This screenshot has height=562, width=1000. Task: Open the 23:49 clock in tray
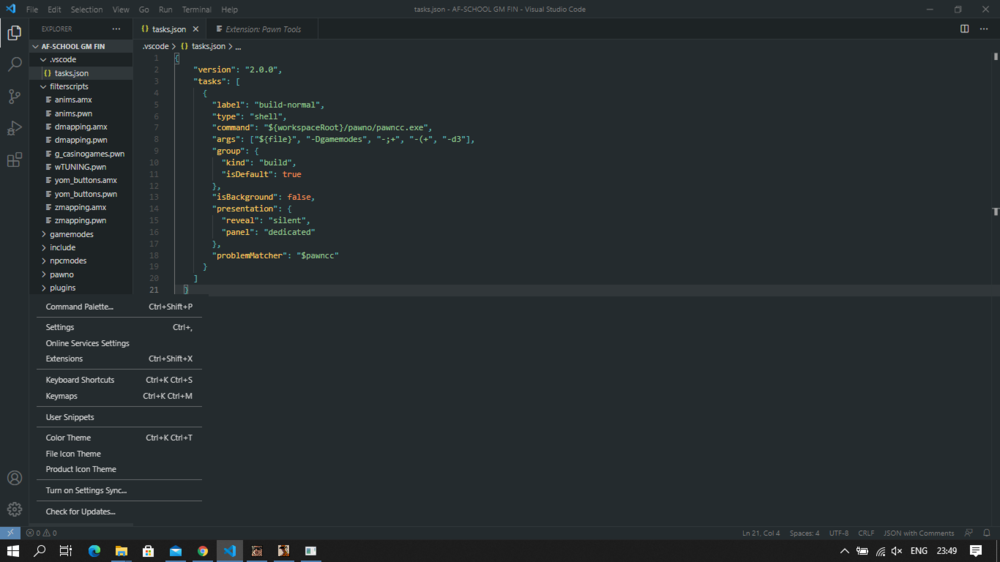pos(946,551)
